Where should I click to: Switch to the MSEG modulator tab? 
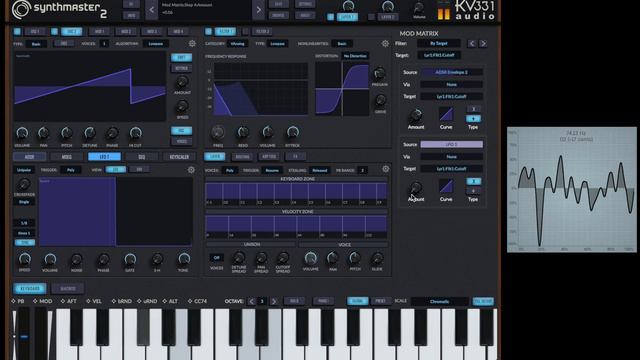67,157
